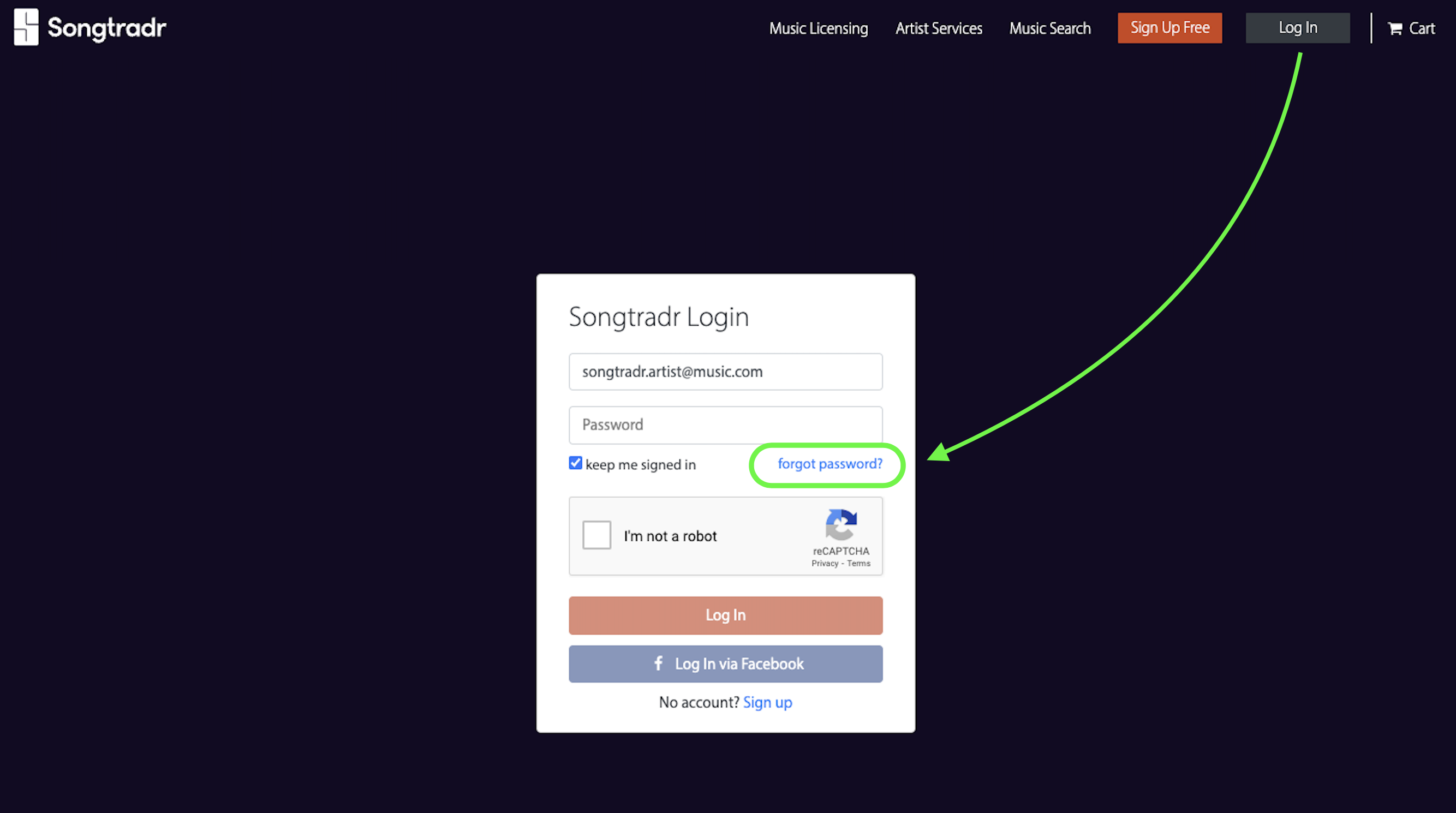Image resolution: width=1456 pixels, height=813 pixels.
Task: Click the keep me signed in label
Action: coord(640,464)
